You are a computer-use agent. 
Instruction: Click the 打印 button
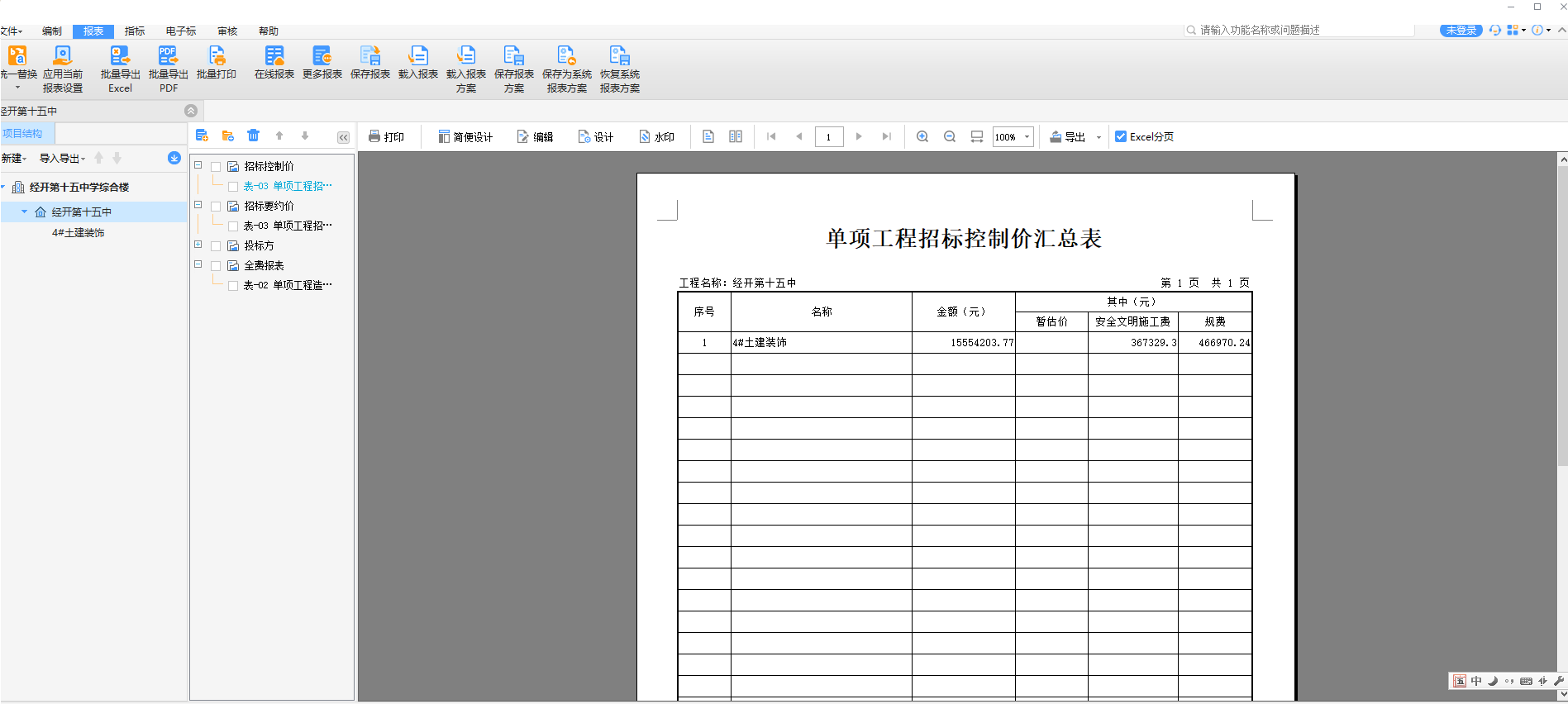point(386,136)
